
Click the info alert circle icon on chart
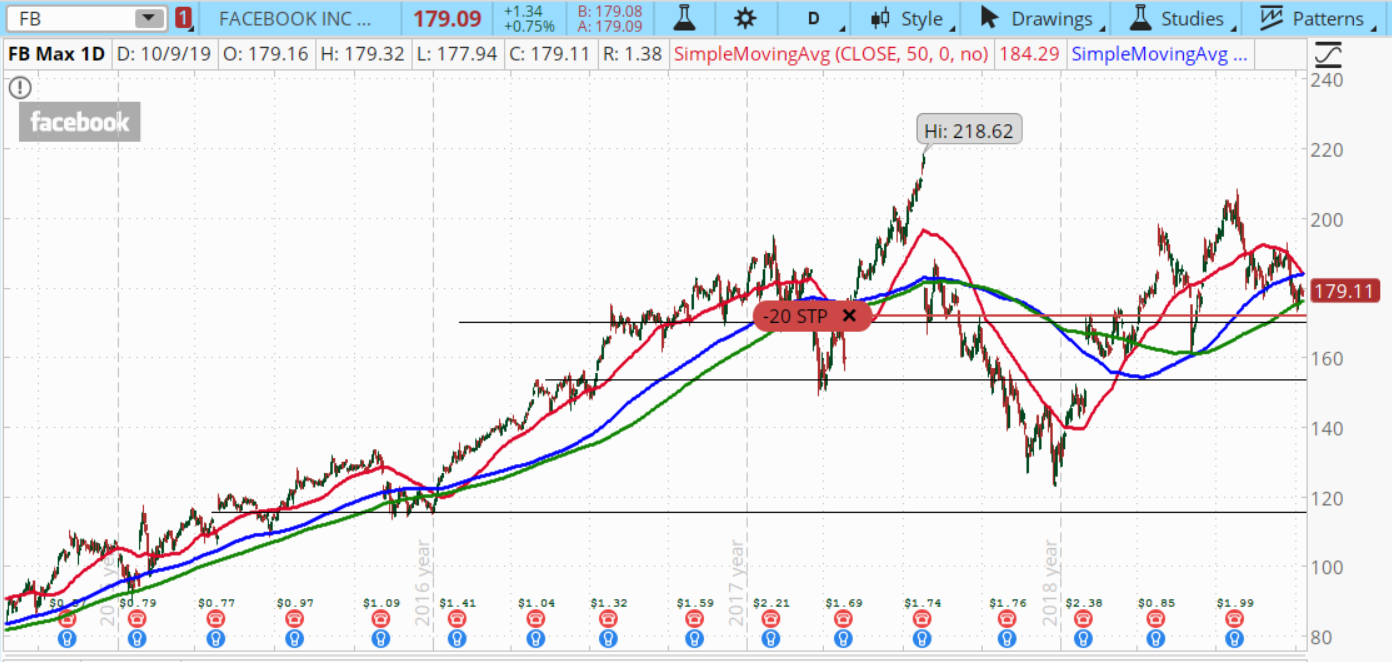[19, 88]
